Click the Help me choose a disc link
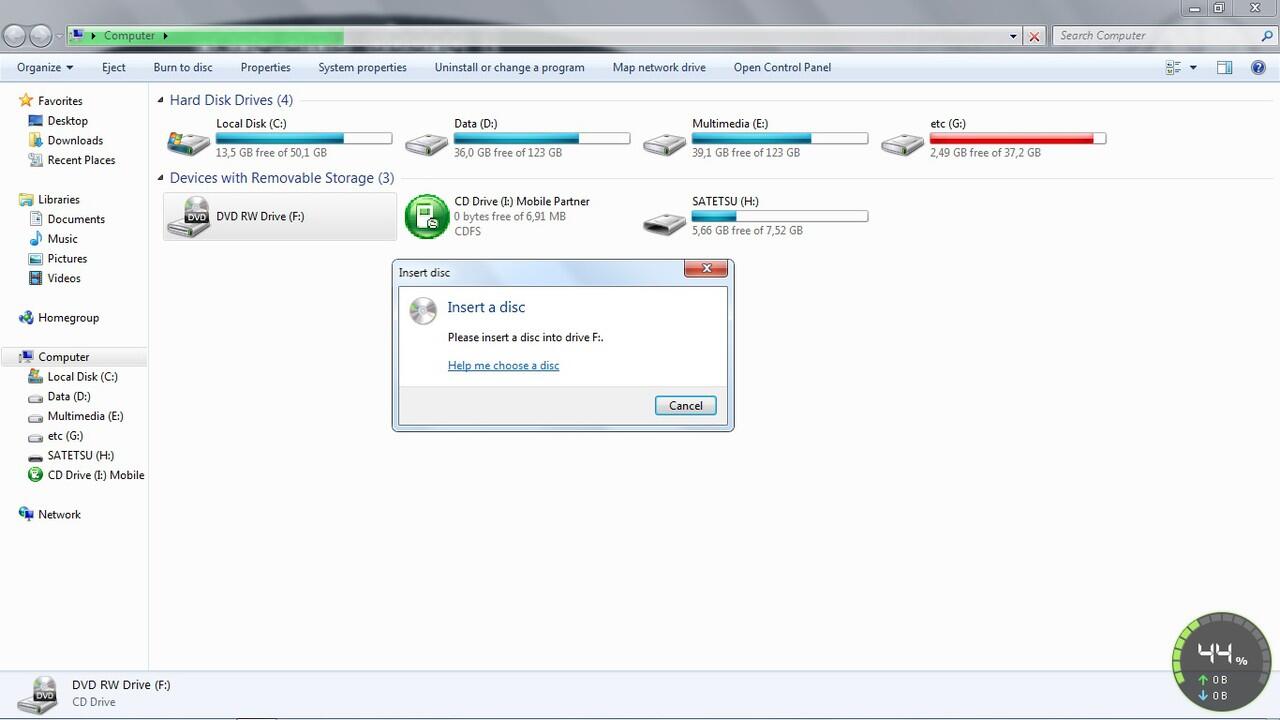 [x=503, y=365]
